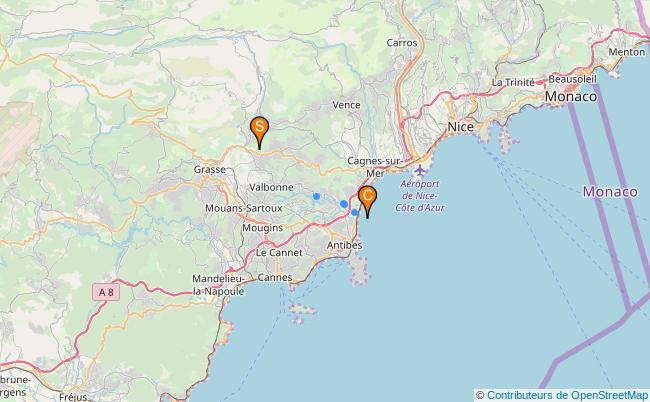
Task: Click the orange C map marker
Action: [x=367, y=201]
